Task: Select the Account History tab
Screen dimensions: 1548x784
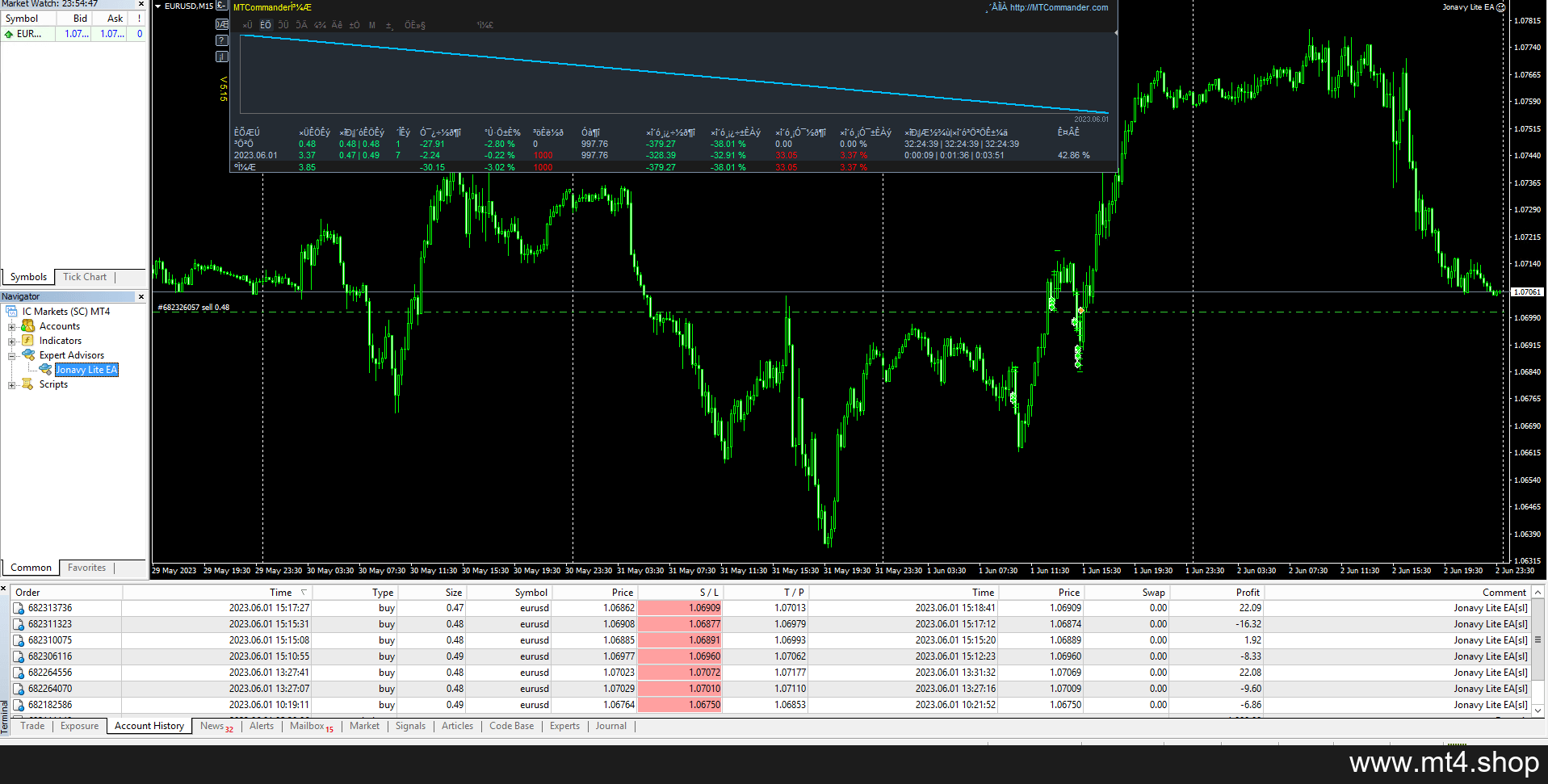Action: [149, 726]
